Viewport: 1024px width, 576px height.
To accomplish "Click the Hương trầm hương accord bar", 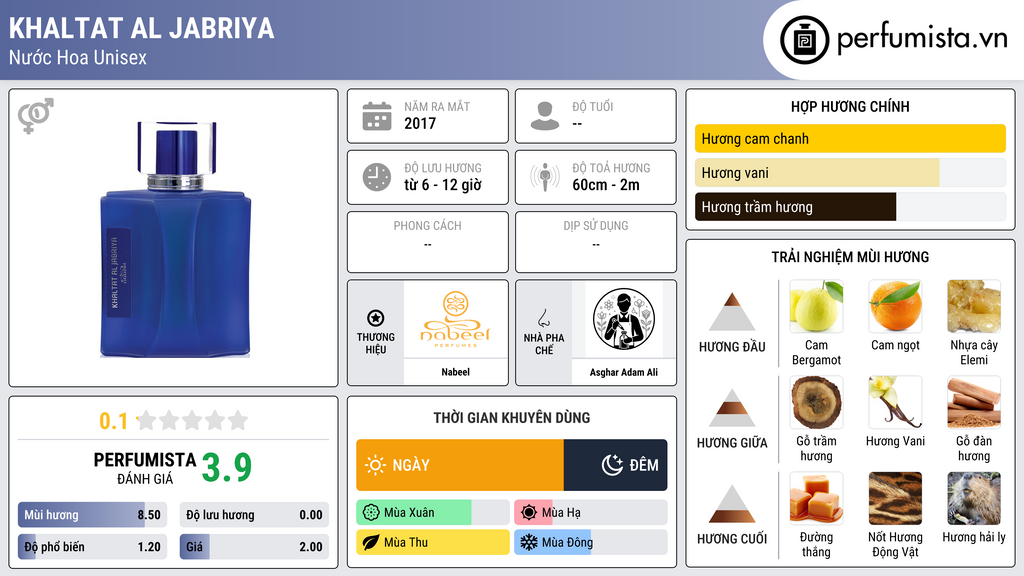I will point(850,207).
